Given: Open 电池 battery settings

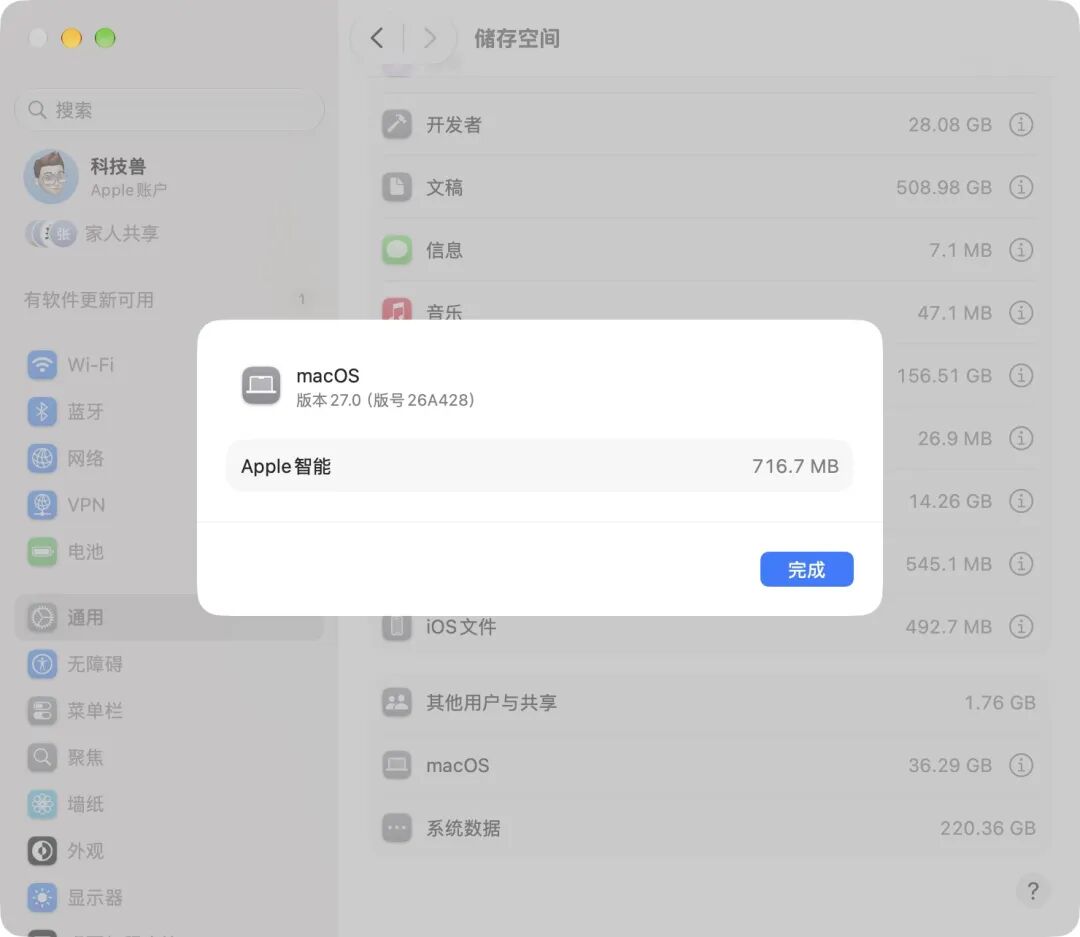Looking at the screenshot, I should coord(66,552).
